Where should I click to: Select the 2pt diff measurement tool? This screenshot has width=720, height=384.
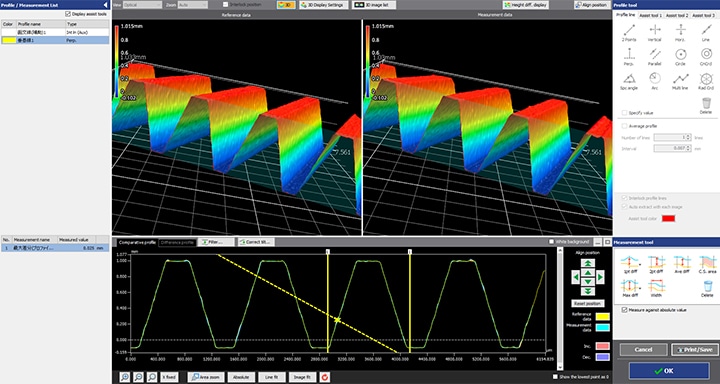(x=656, y=265)
